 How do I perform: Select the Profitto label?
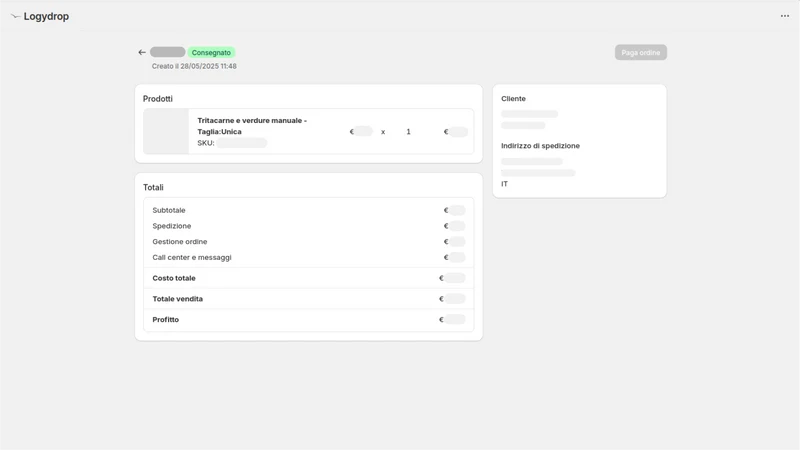point(165,319)
